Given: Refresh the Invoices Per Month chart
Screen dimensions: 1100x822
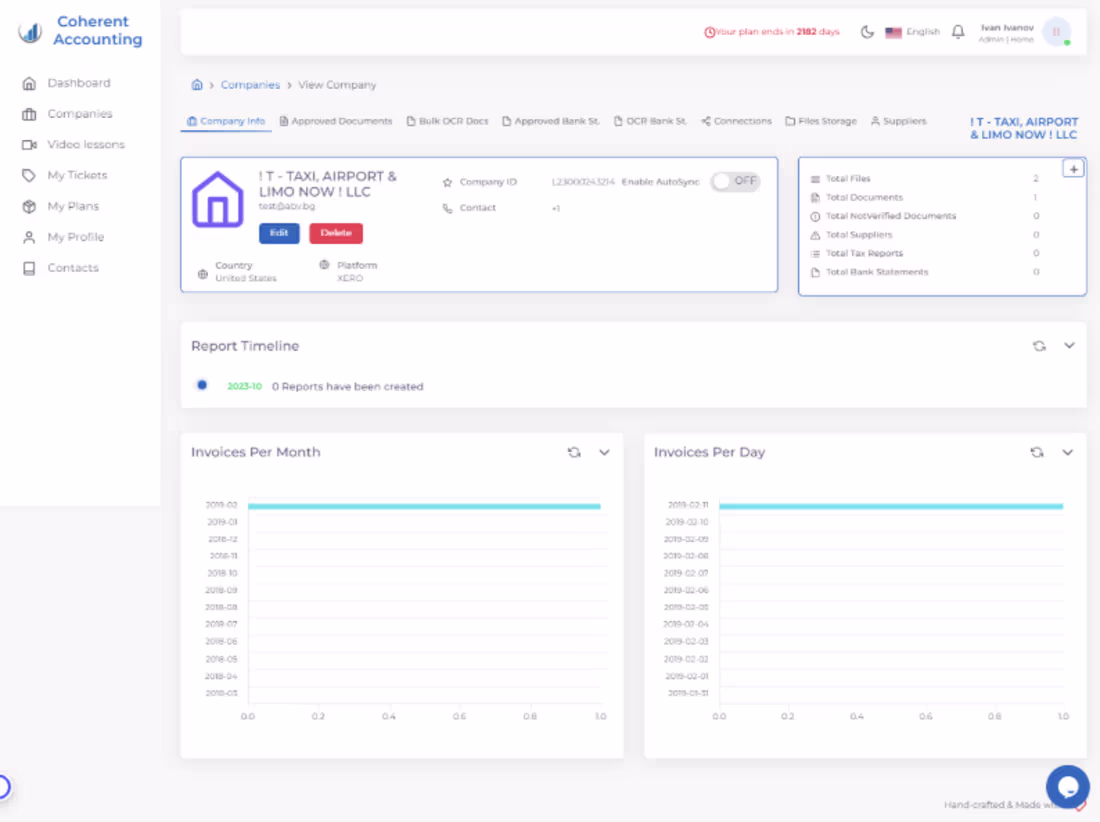Looking at the screenshot, I should tap(574, 452).
